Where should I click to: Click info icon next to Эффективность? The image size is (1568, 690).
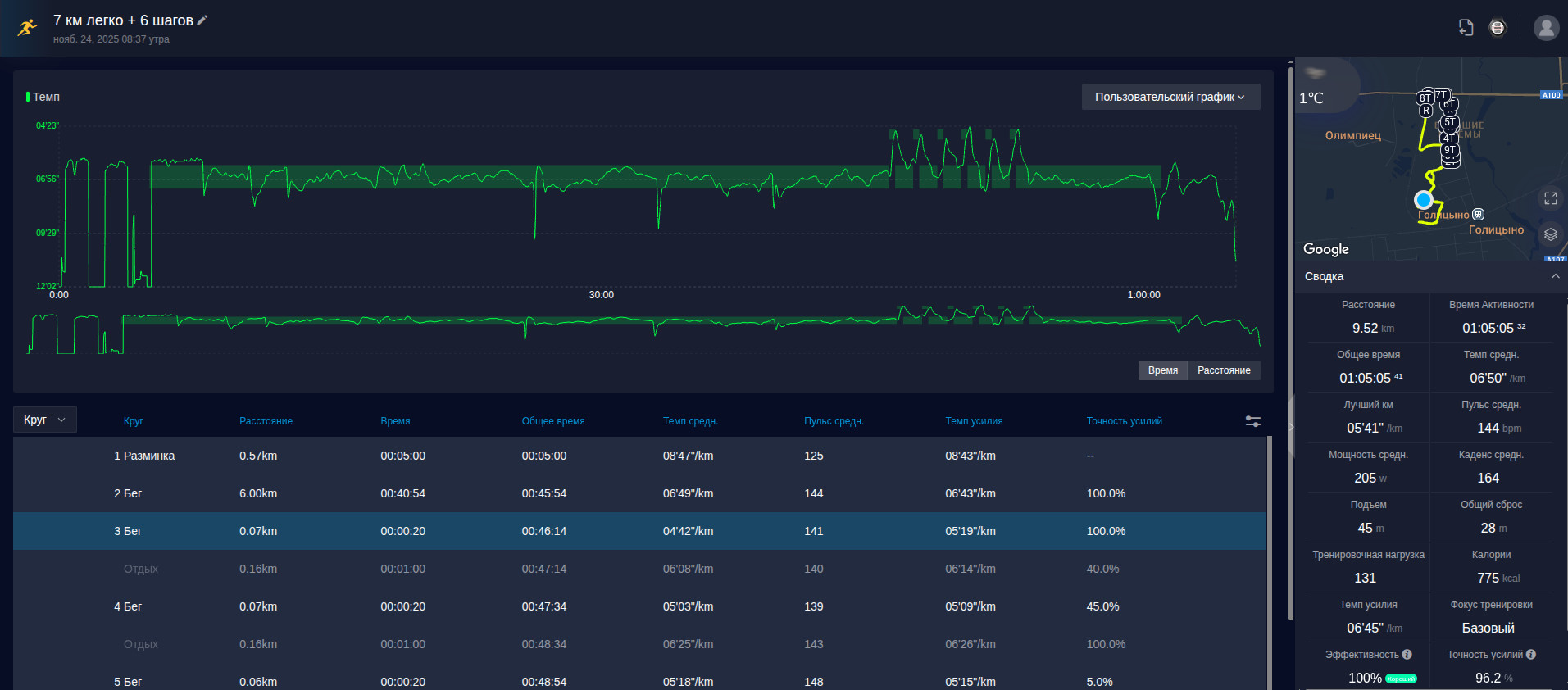[x=1407, y=654]
